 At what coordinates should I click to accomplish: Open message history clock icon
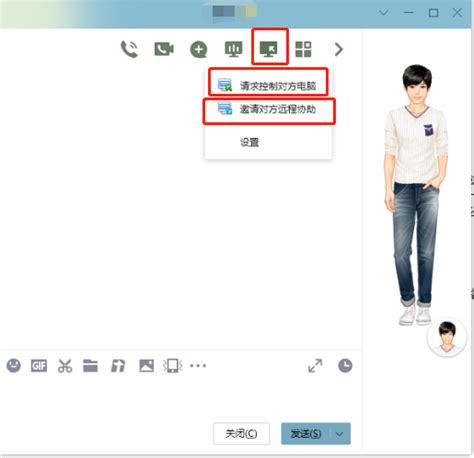(345, 366)
